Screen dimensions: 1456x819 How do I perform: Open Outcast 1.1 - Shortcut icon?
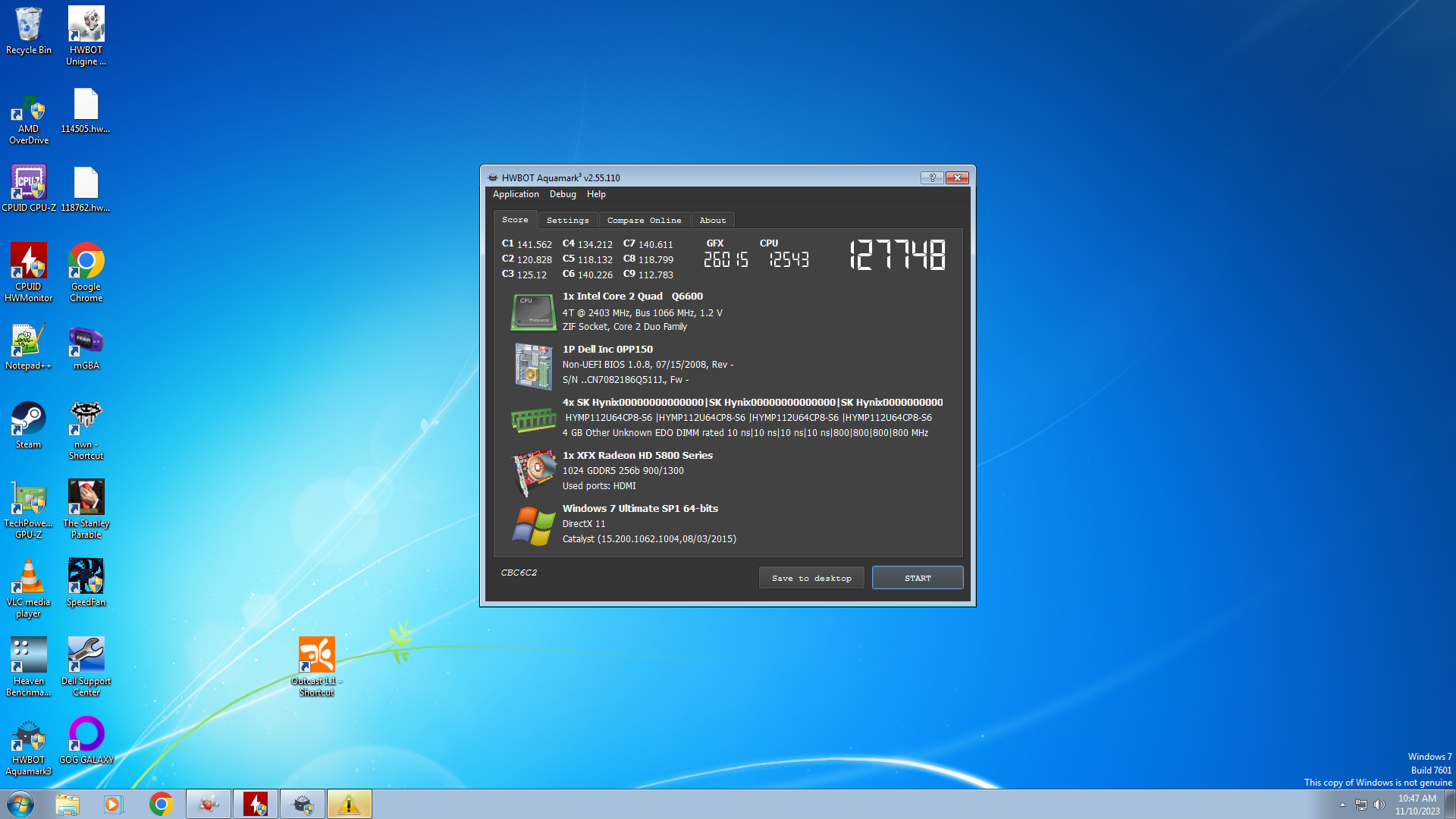pos(316,667)
